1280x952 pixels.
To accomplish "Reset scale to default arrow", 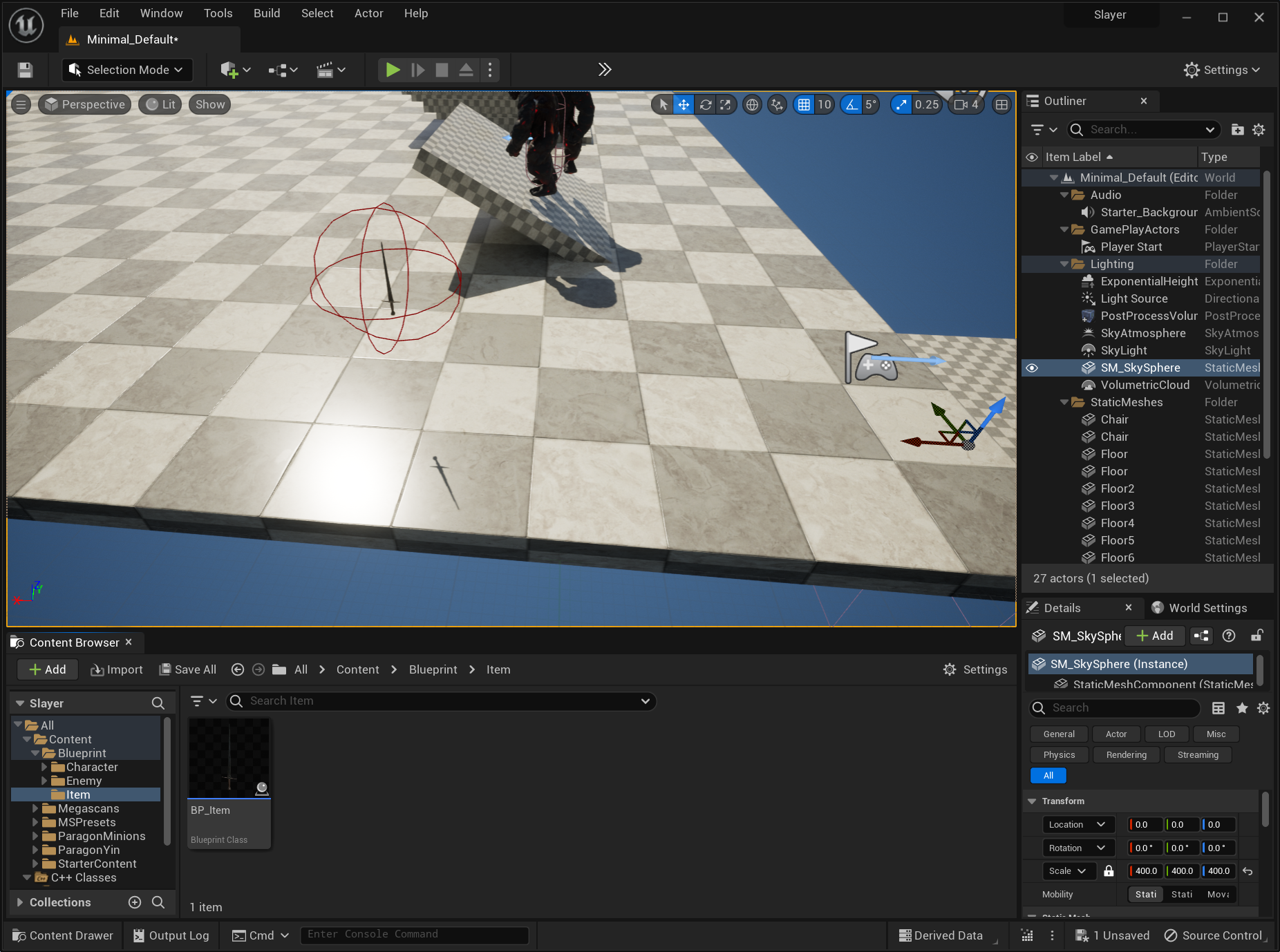I will coord(1248,870).
